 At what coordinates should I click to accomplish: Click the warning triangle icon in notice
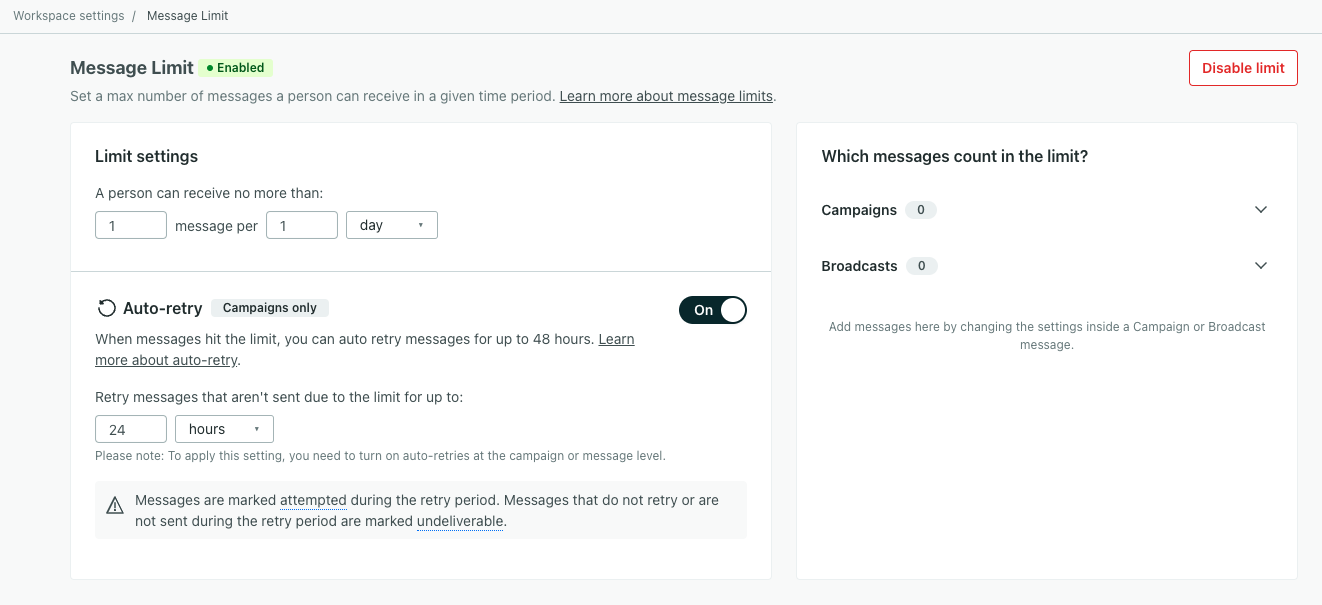[x=115, y=505]
